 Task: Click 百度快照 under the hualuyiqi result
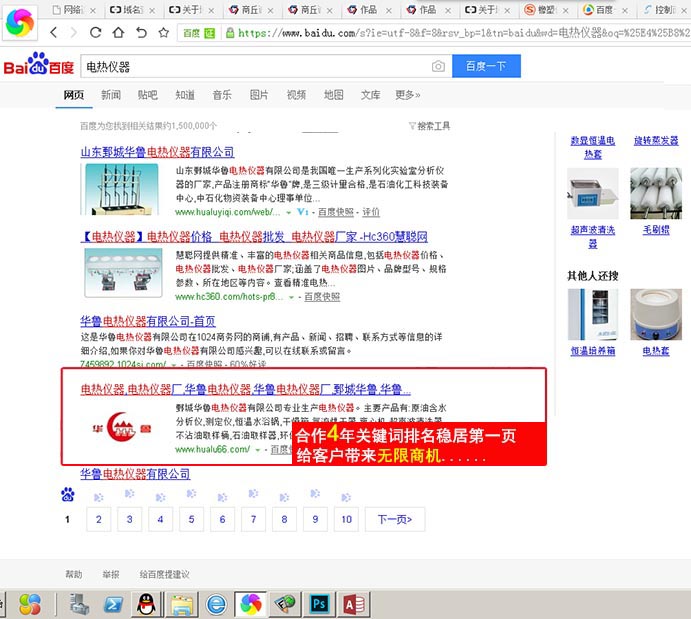(336, 212)
